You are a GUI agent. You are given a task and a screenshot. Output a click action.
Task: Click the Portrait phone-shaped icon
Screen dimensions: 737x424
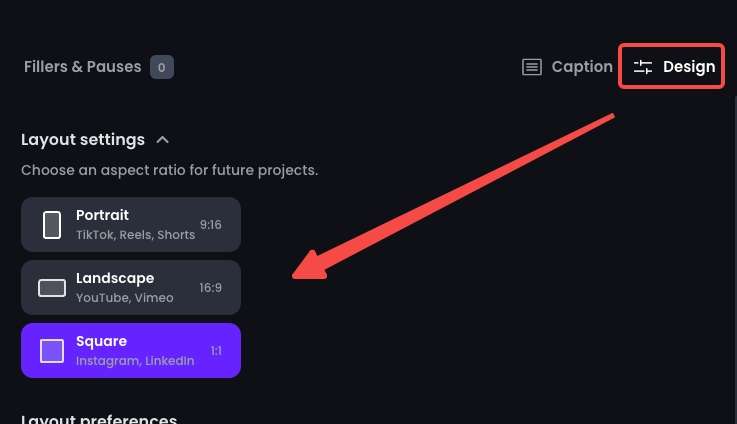pos(52,225)
